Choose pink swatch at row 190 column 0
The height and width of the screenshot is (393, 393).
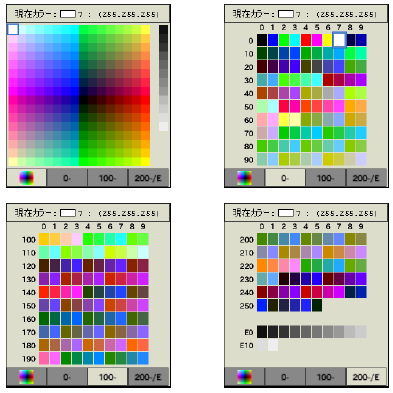tap(44, 358)
